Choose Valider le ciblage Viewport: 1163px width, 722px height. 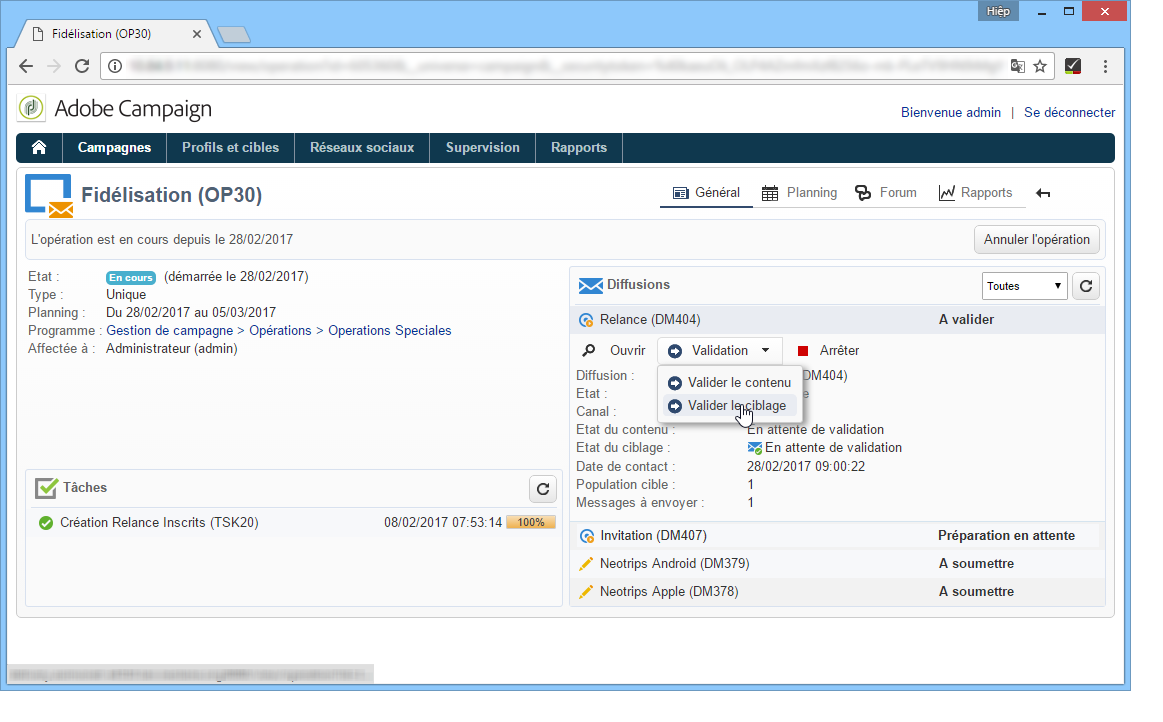(729, 406)
